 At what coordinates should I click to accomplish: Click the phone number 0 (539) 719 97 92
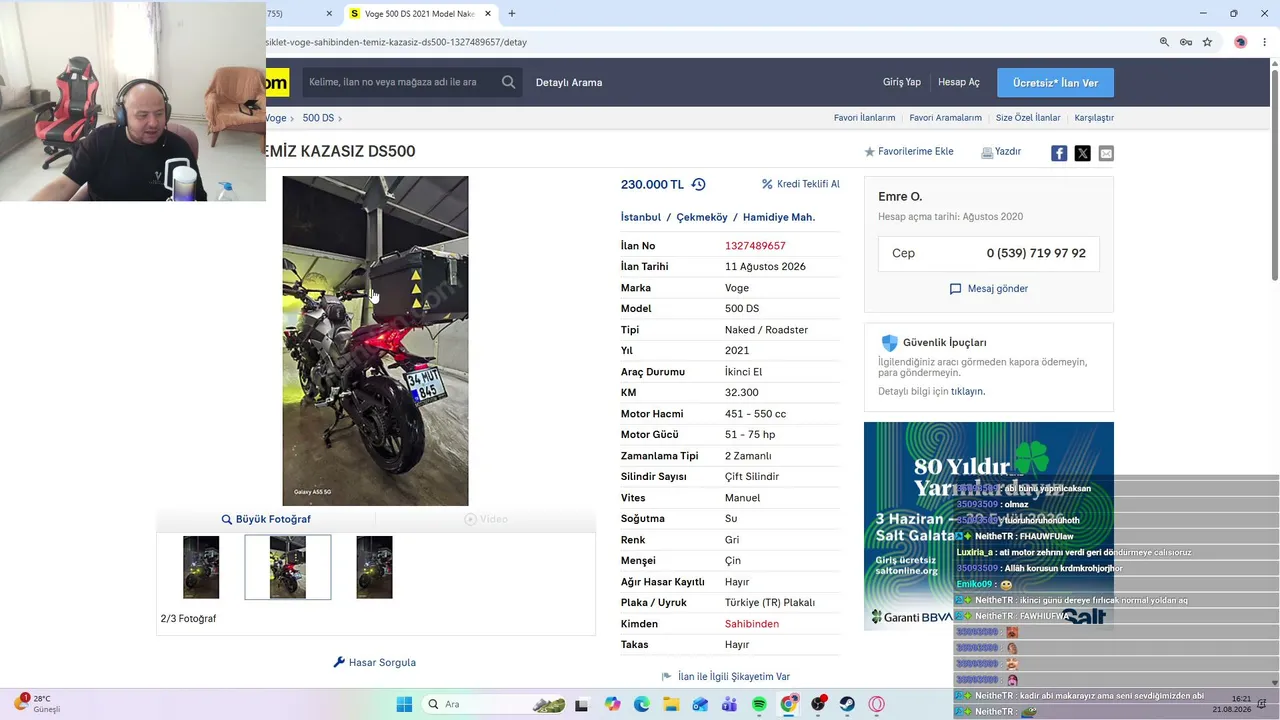pyautogui.click(x=1036, y=254)
